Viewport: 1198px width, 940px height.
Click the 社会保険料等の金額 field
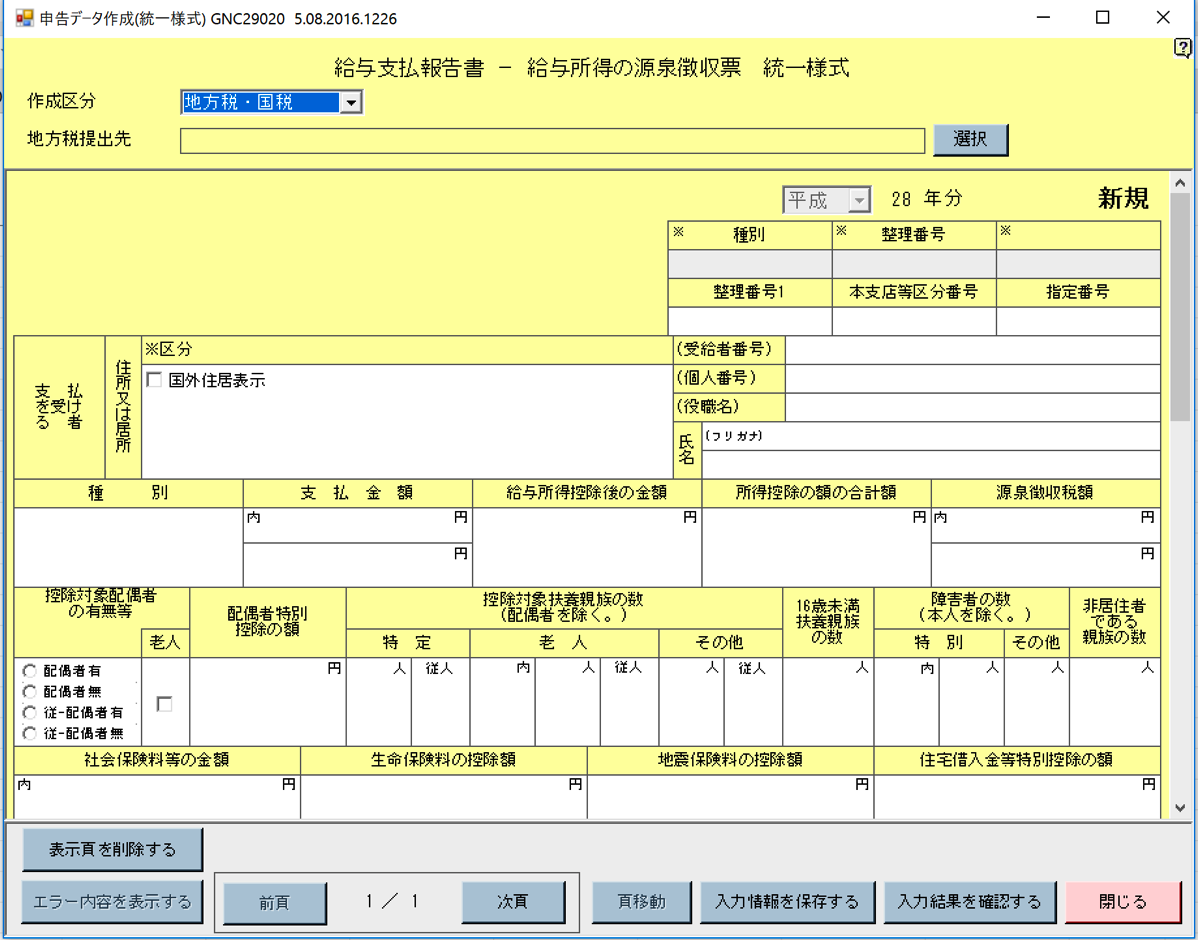(157, 796)
